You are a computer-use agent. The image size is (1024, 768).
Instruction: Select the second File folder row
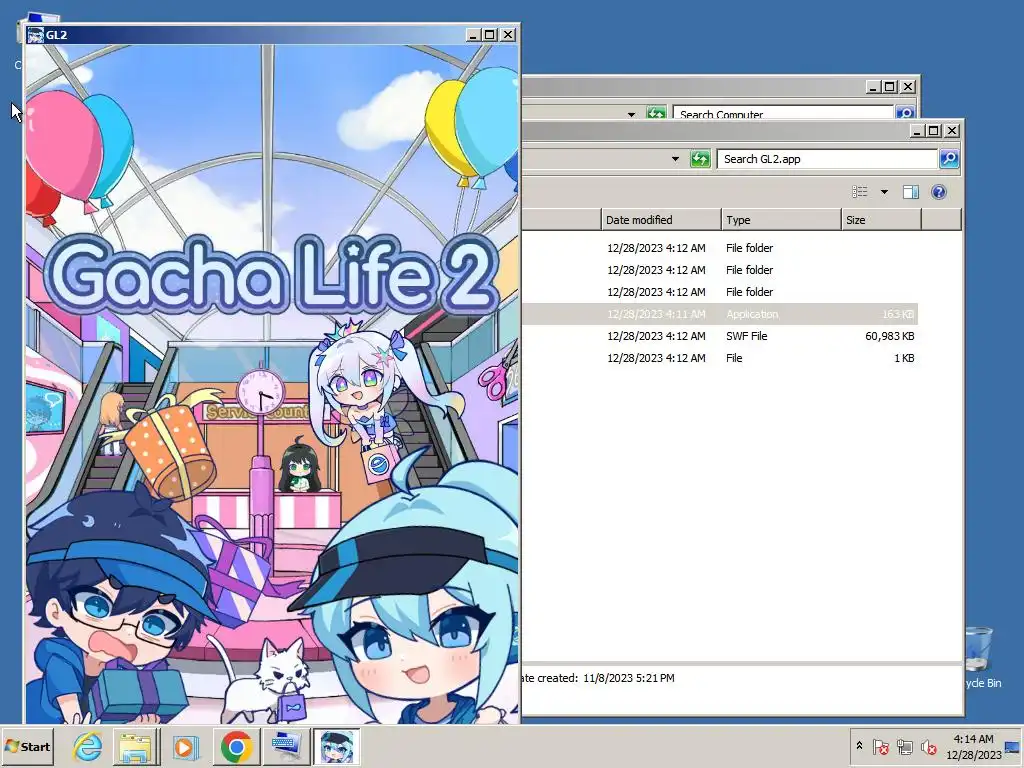click(x=720, y=270)
